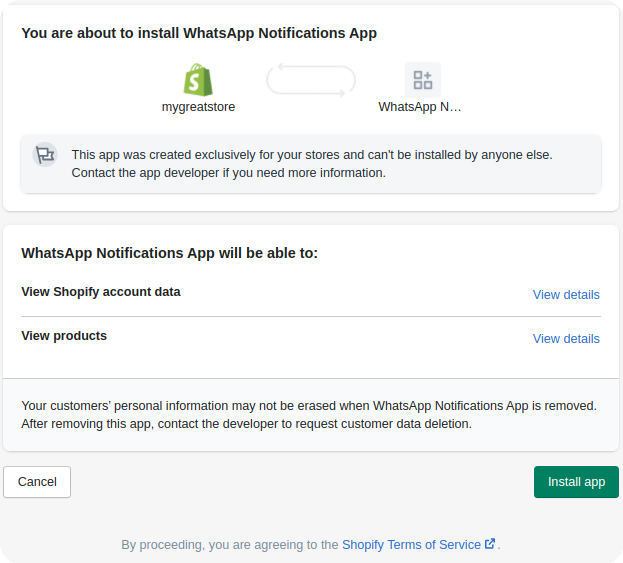623x563 pixels.
Task: Click the exclusive app info banner text
Action: pyautogui.click(x=312, y=164)
